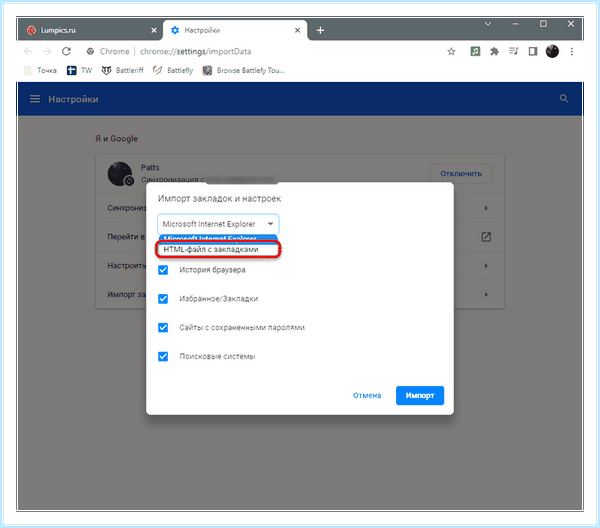Click the Patts account avatar
This screenshot has width=600, height=528.
(120, 174)
